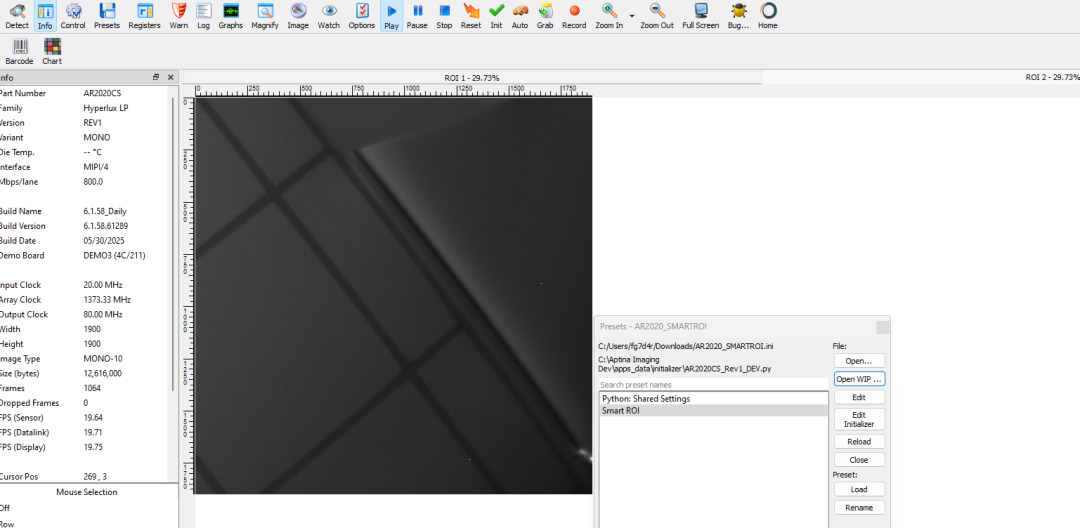Click the Reset toolbar icon

tap(471, 16)
